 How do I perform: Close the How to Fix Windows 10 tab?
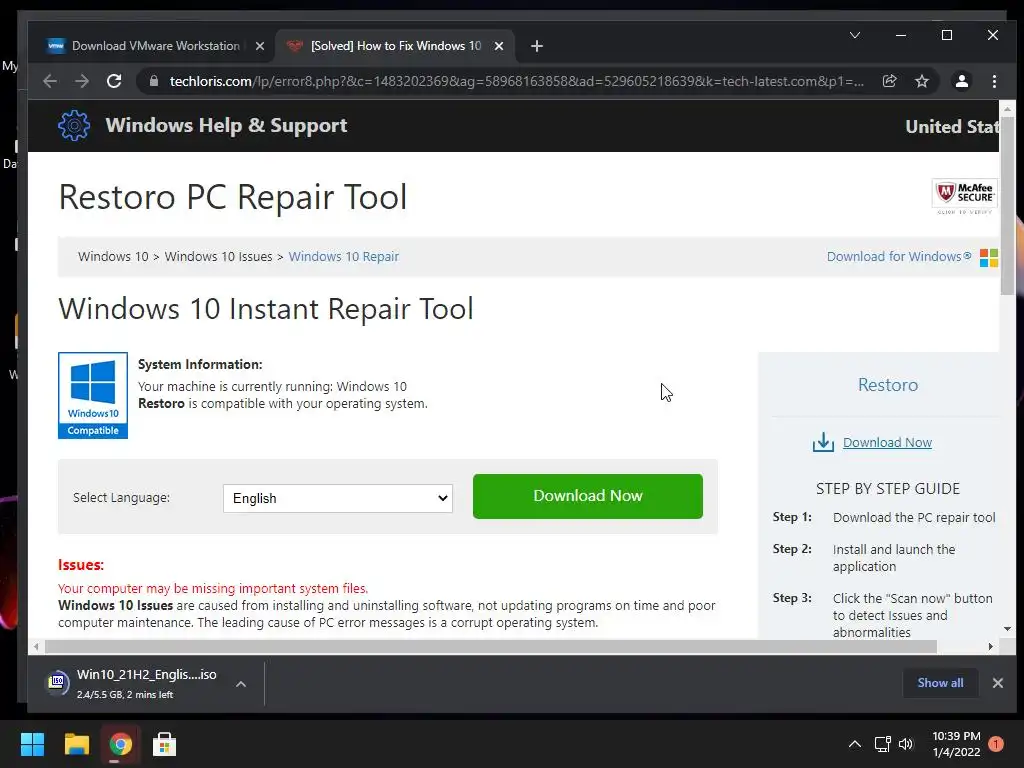click(x=499, y=46)
